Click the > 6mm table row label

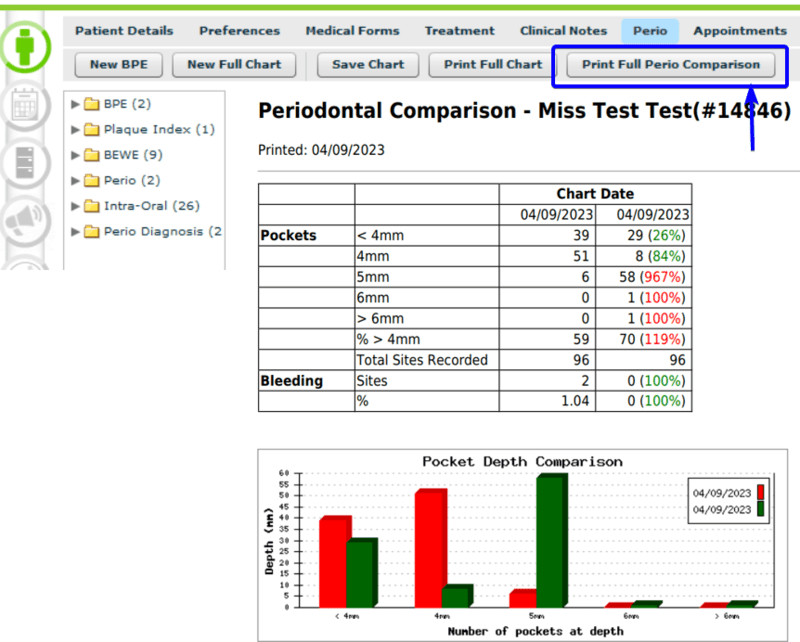380,318
